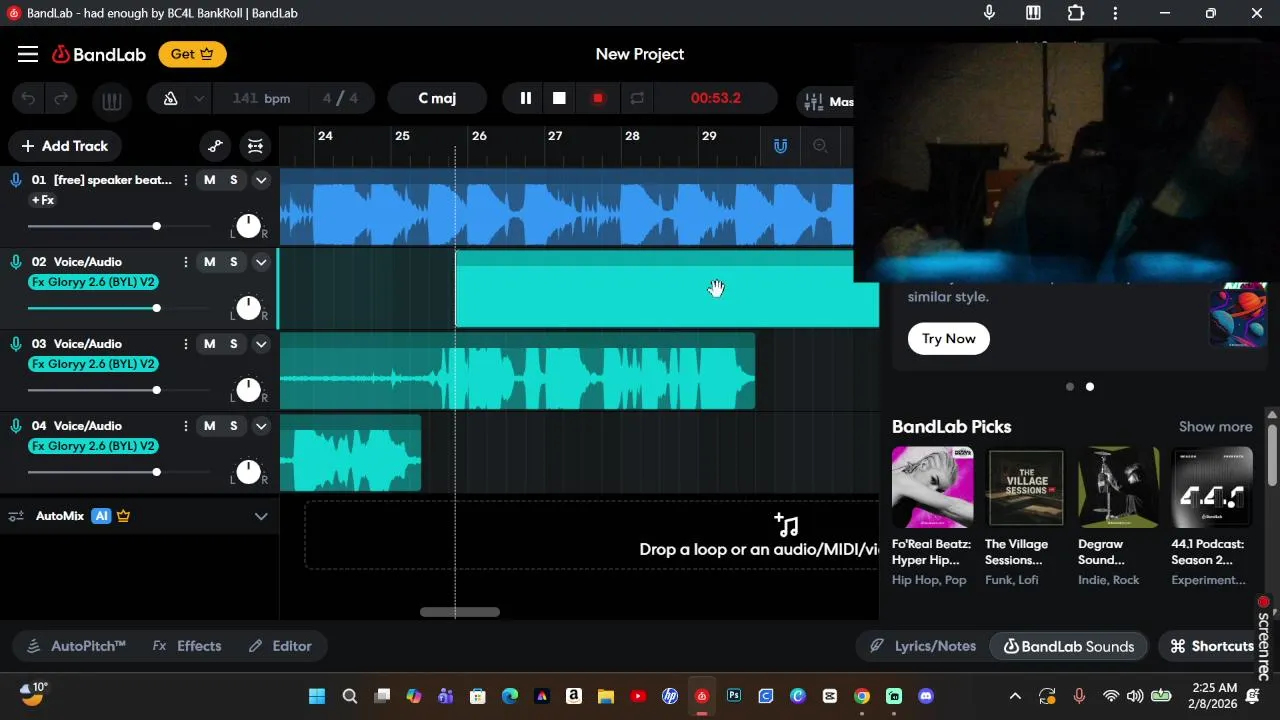Image resolution: width=1280 pixels, height=720 pixels.
Task: Open metronome options dropdown arrow
Action: point(199,99)
